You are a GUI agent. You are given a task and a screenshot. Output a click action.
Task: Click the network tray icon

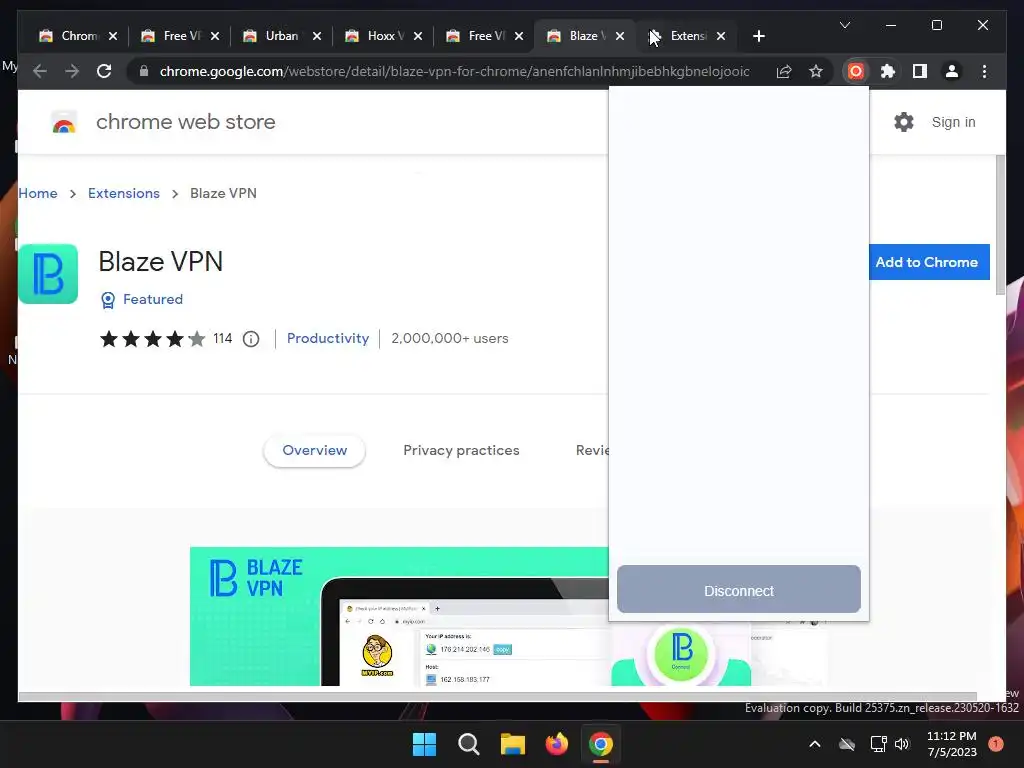(x=878, y=744)
